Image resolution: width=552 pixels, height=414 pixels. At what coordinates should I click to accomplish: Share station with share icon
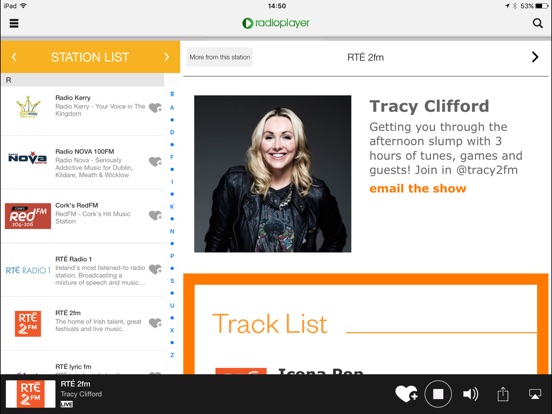(503, 394)
